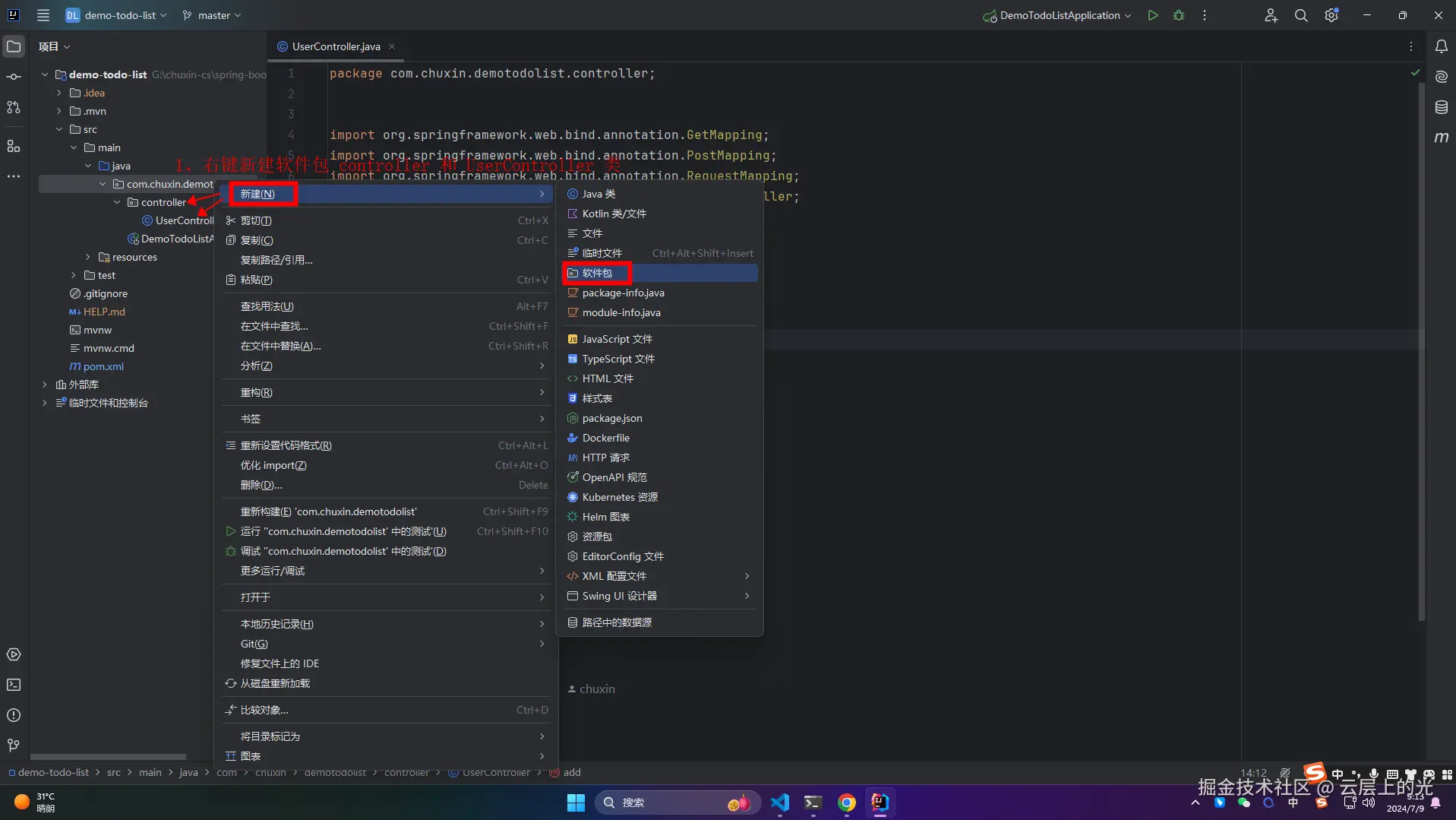Screen dimensions: 1456x820
Task: Click src in the breadcrumb bar
Action: click(x=114, y=772)
